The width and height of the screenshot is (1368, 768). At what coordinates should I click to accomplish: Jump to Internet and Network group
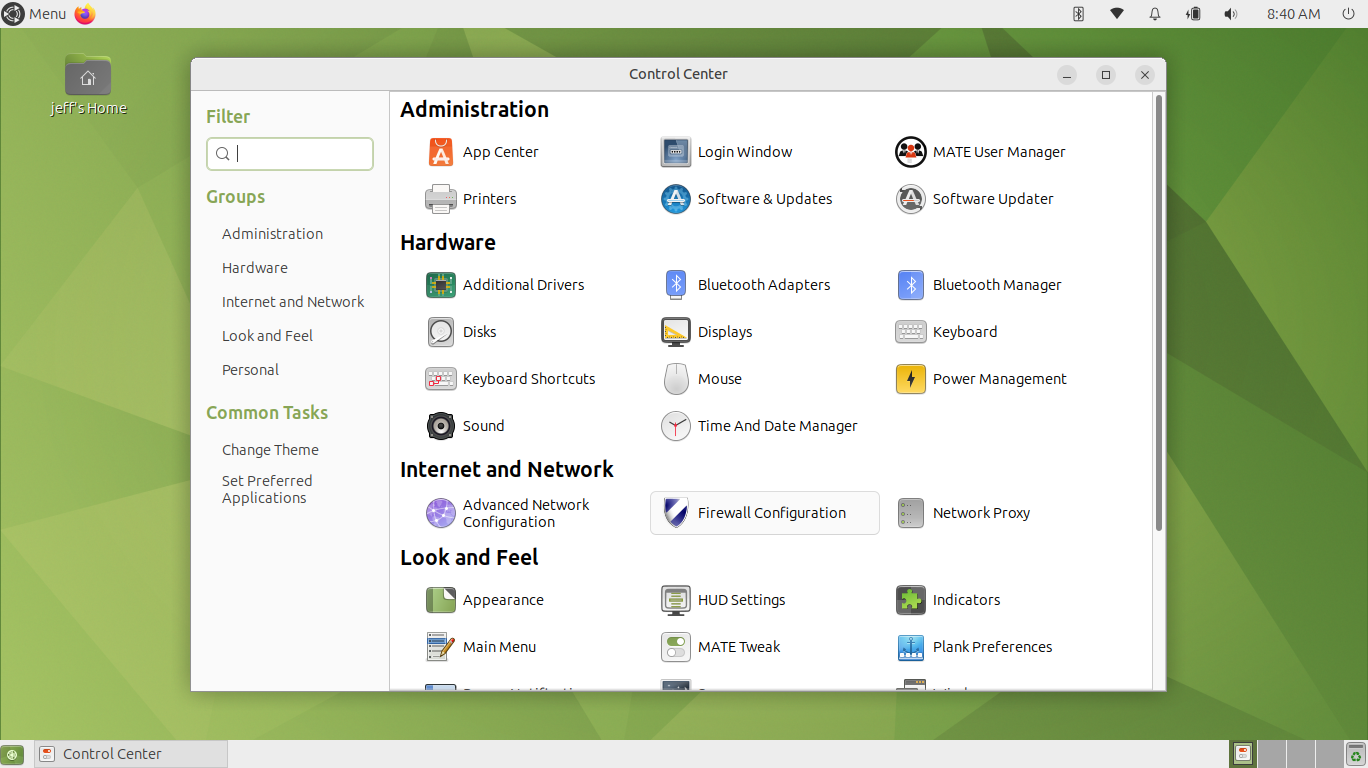(x=293, y=302)
